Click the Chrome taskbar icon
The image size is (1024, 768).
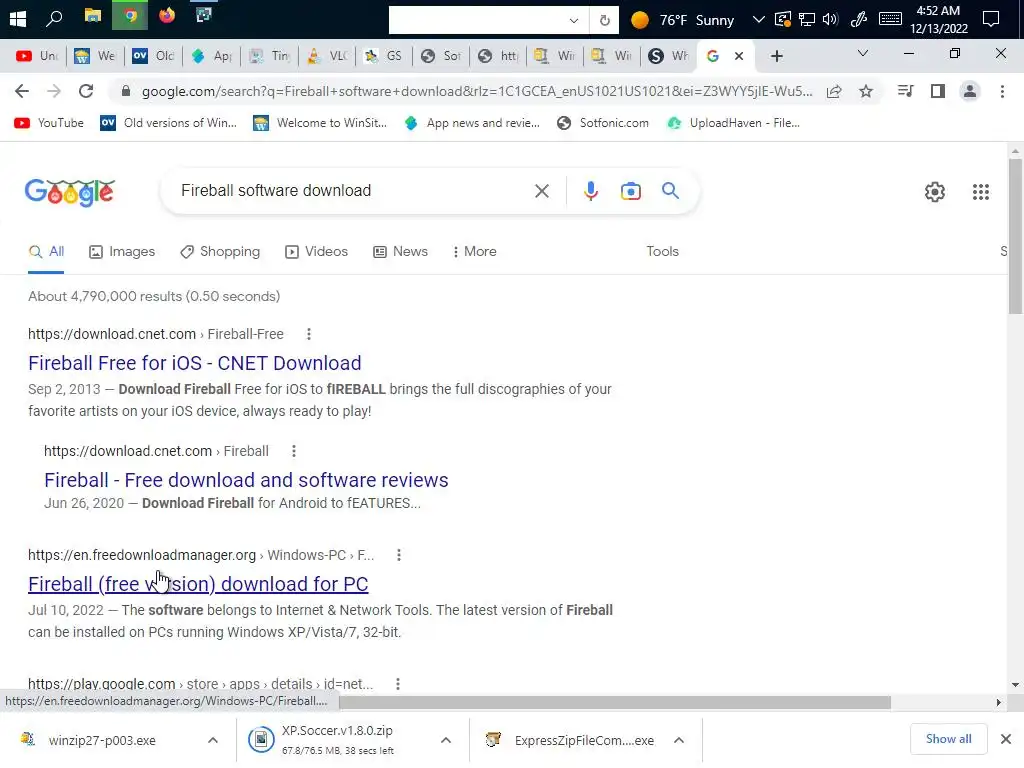pos(130,15)
